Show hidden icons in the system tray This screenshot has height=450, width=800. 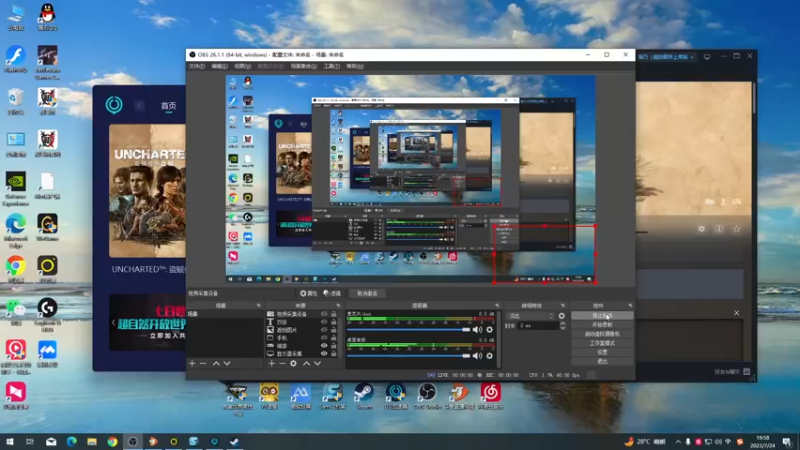678,442
